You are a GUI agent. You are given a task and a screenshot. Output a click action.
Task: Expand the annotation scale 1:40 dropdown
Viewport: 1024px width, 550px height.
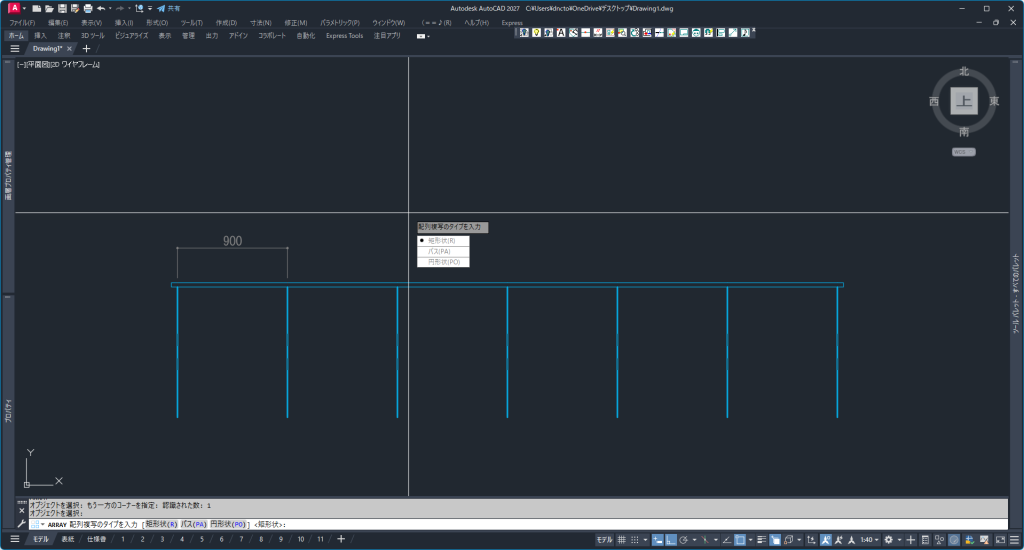(x=868, y=540)
